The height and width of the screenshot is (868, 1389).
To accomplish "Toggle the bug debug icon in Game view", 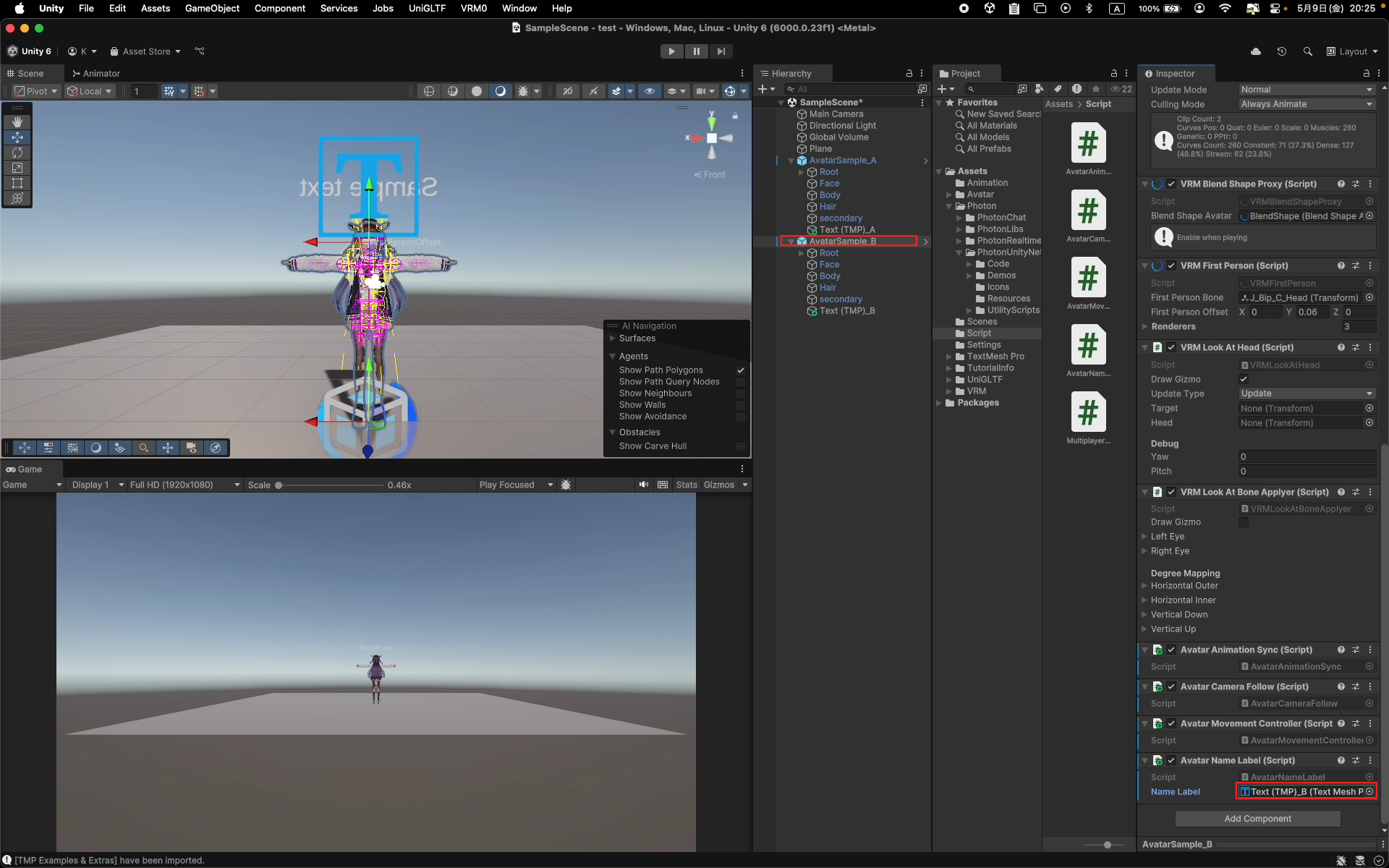I will click(566, 485).
